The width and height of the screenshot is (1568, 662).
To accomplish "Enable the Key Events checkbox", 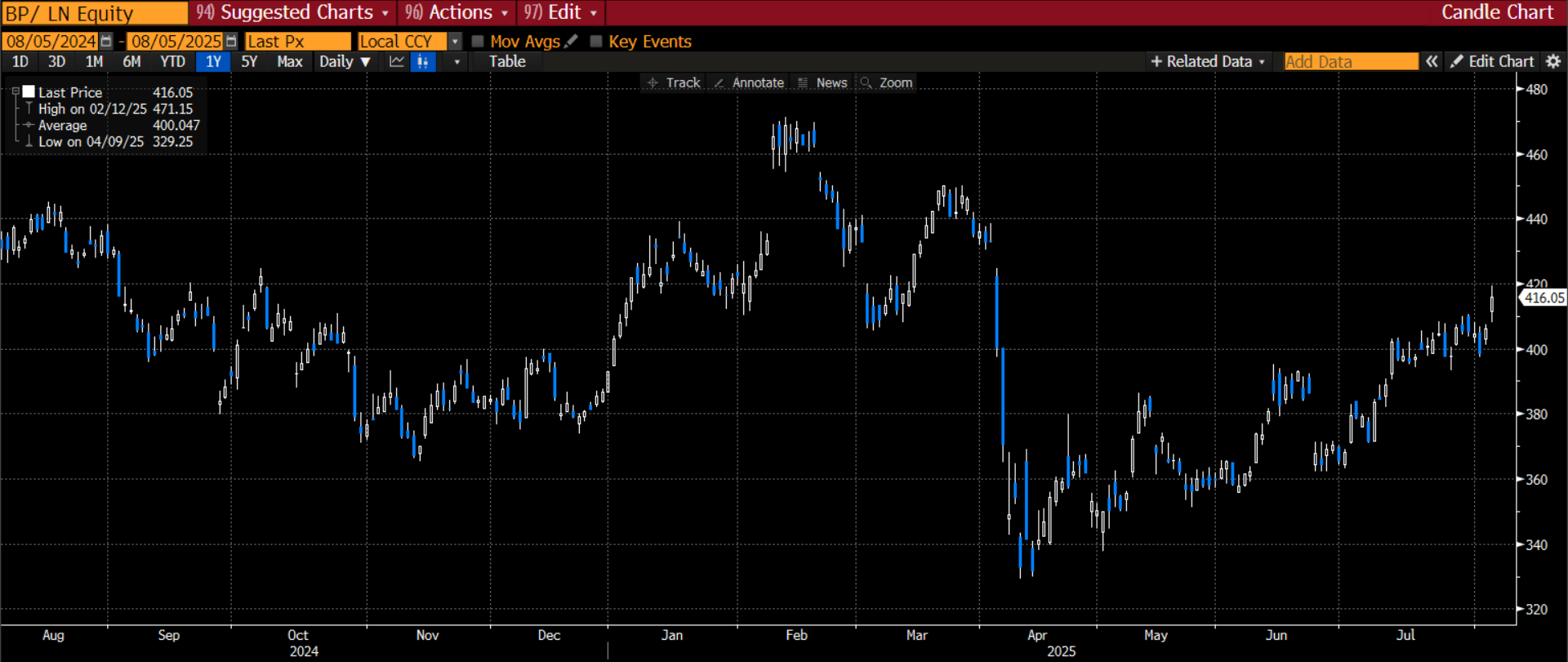I will [596, 41].
